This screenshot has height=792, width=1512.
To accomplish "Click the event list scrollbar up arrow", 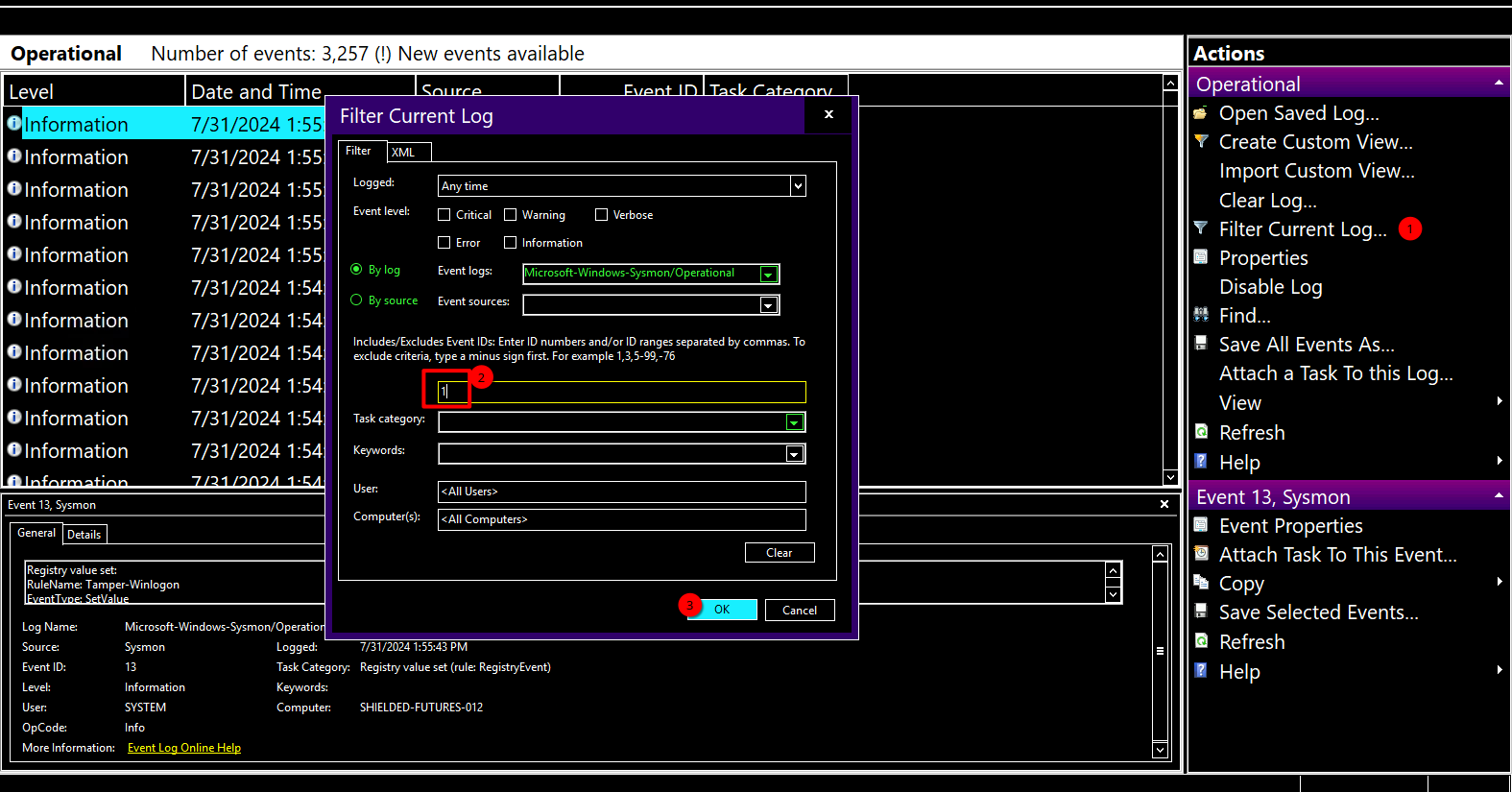I will [1170, 84].
